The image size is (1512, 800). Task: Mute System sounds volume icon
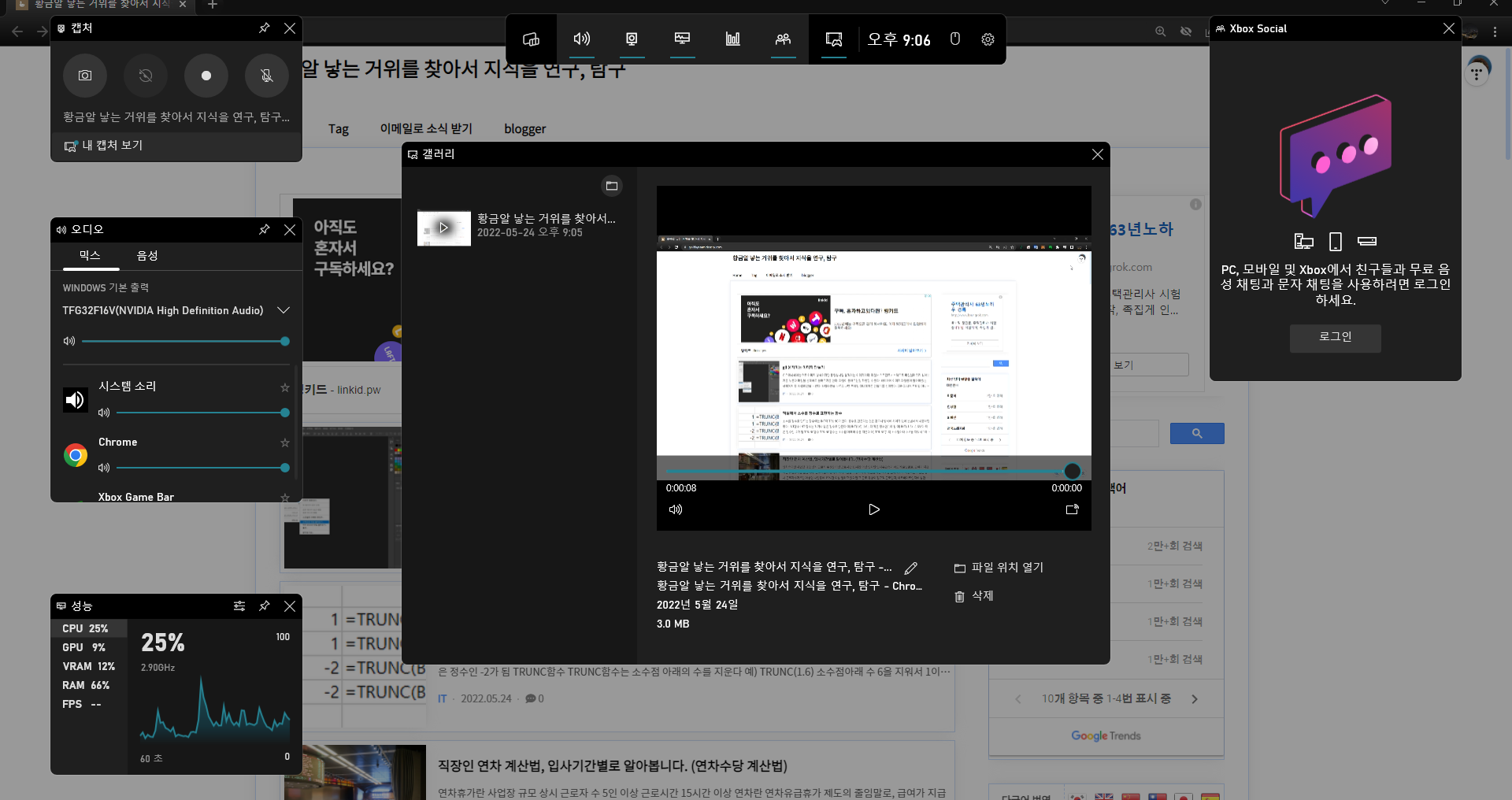[103, 413]
